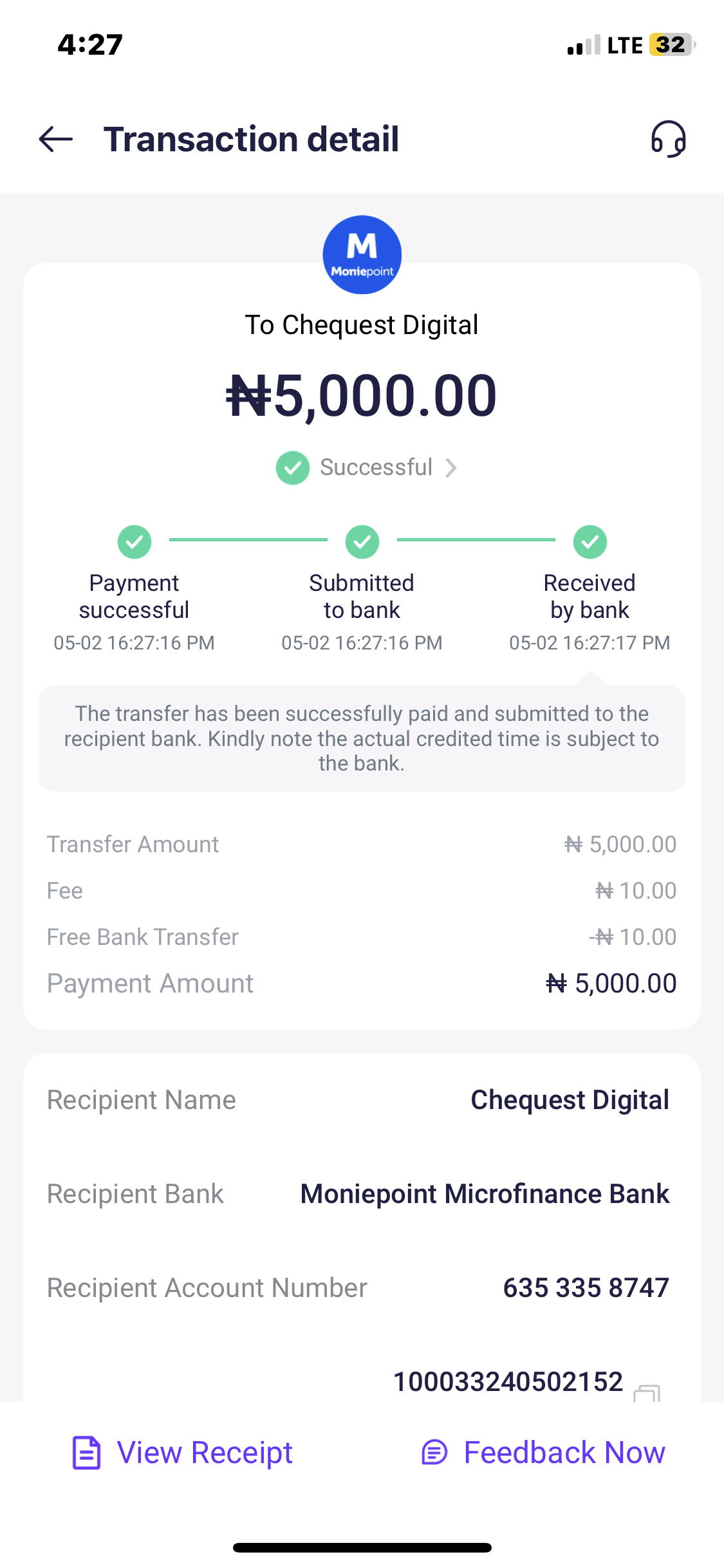Screen dimensions: 724x1568
Task: Tap the transaction number 10003324050​2152
Action: 508,1382
